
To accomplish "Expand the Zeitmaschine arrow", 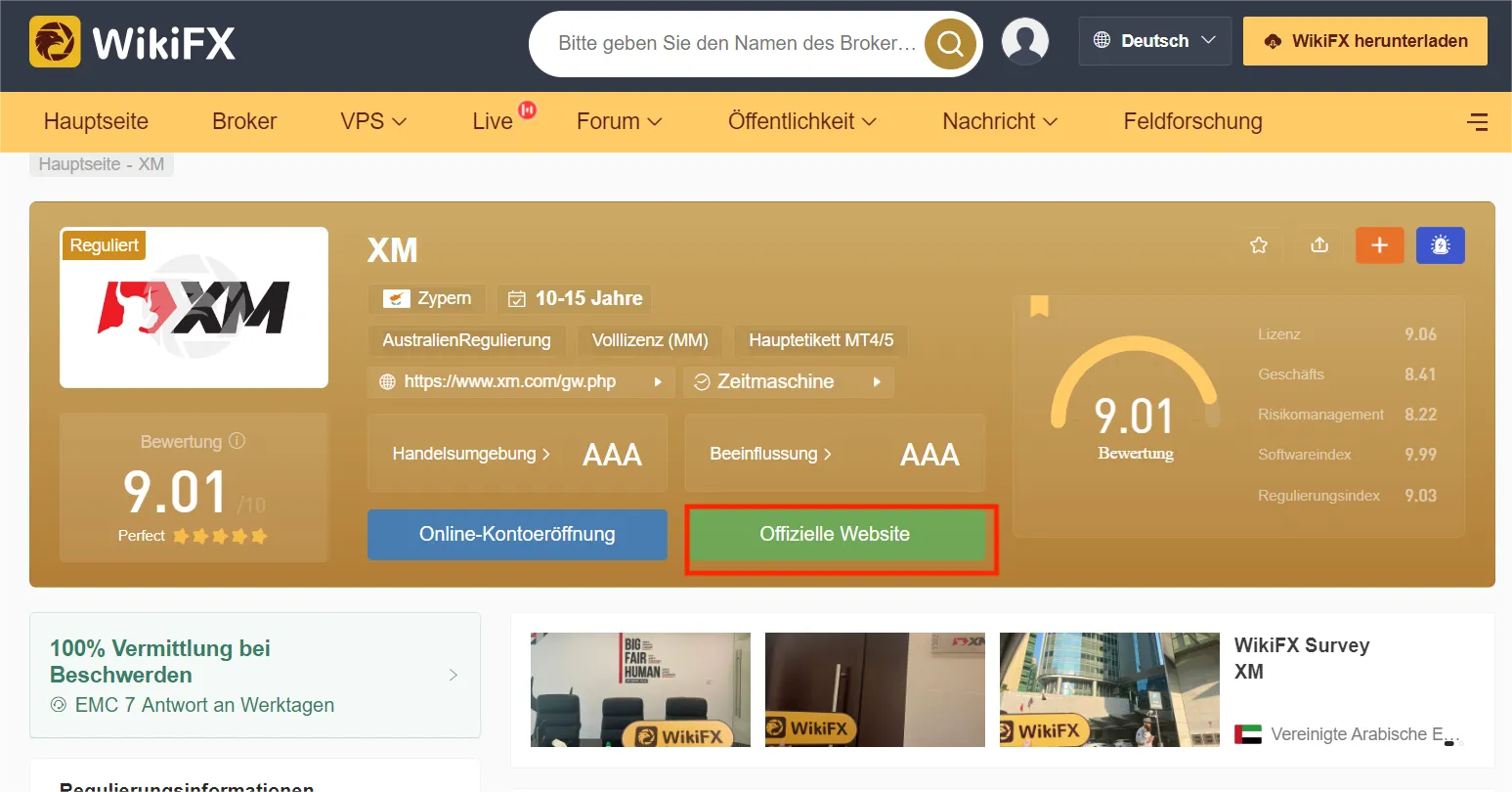I will coord(877,382).
